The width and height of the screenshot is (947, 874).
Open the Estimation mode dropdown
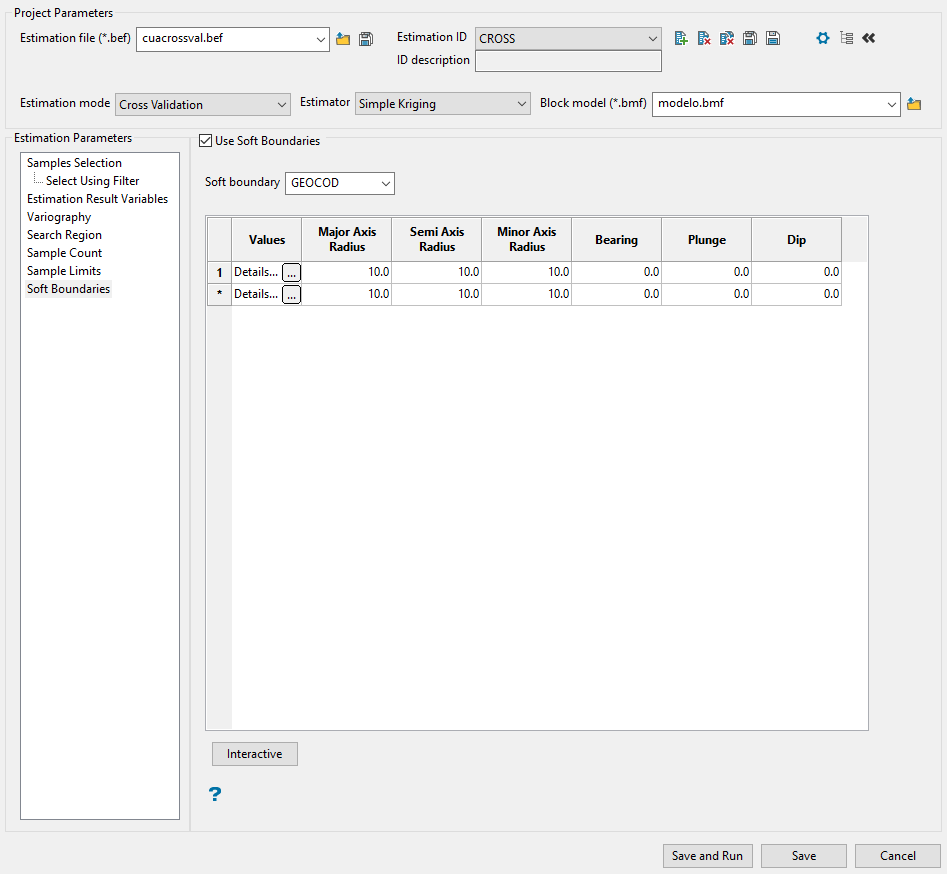pyautogui.click(x=203, y=104)
